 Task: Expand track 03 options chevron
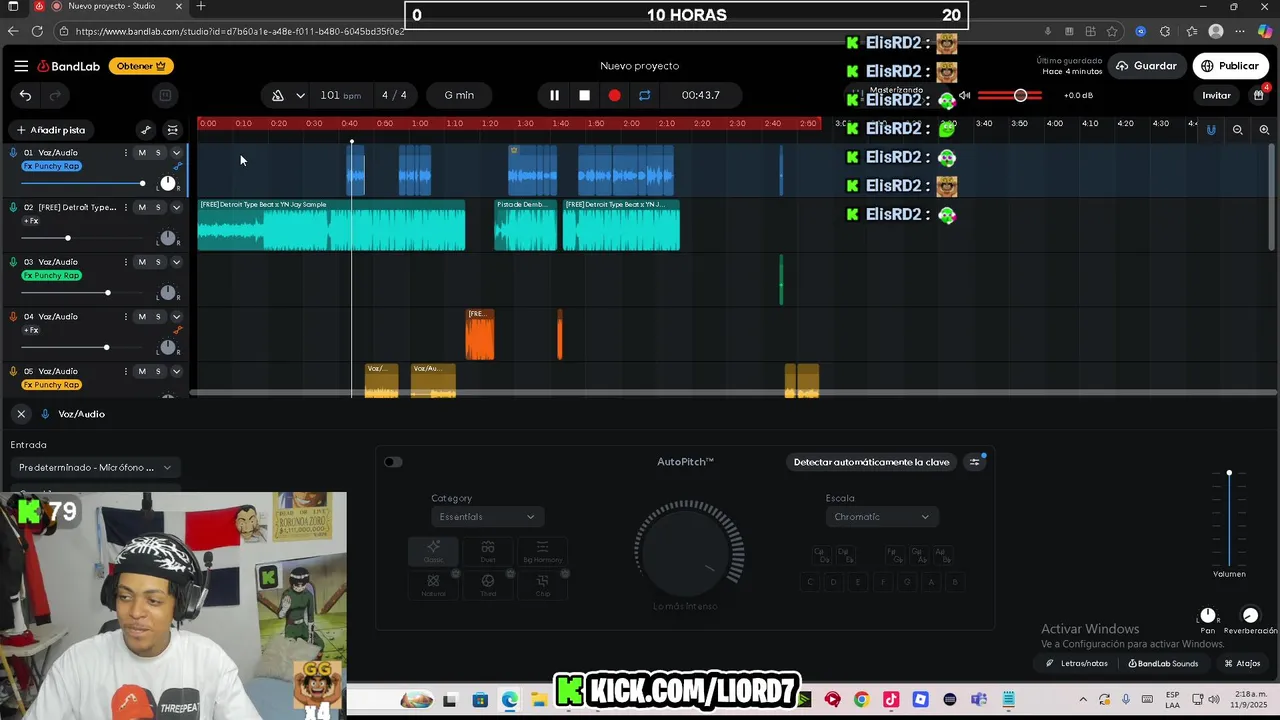(x=176, y=262)
